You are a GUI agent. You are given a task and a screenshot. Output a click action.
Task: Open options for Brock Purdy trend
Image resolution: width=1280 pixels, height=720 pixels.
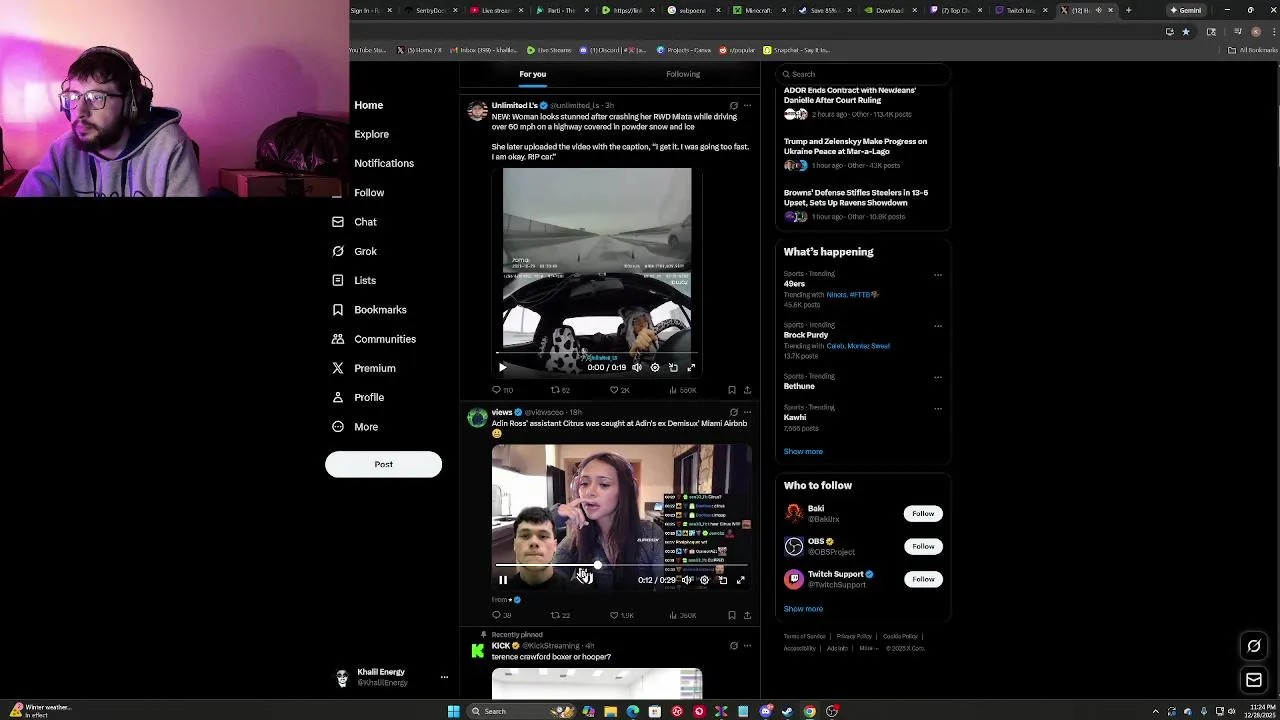[x=938, y=325]
